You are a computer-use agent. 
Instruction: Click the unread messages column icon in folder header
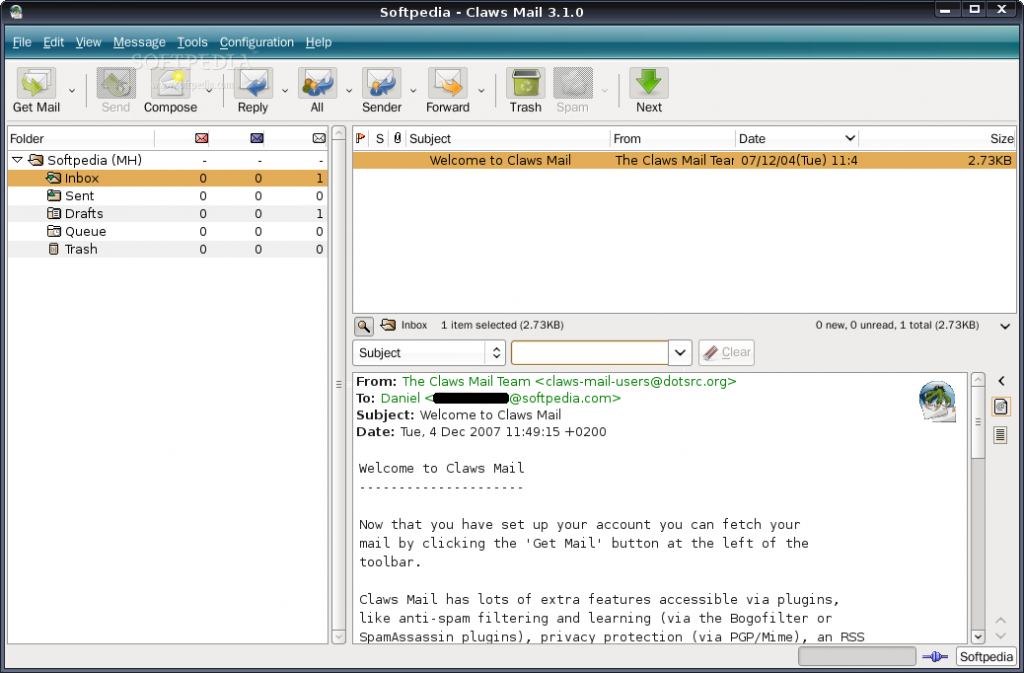pos(257,138)
